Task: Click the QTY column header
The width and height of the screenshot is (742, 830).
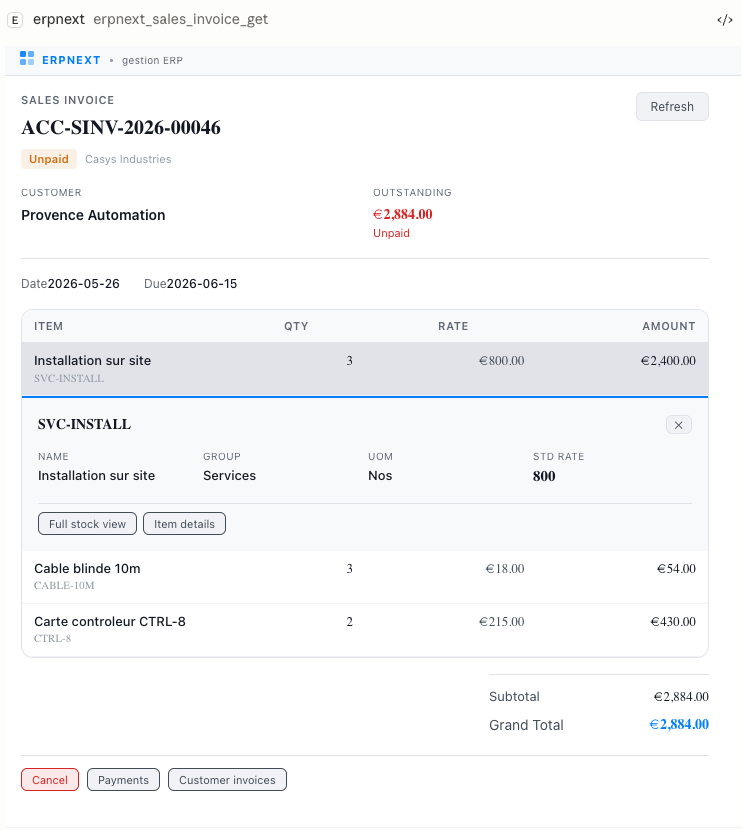Action: 296,326
